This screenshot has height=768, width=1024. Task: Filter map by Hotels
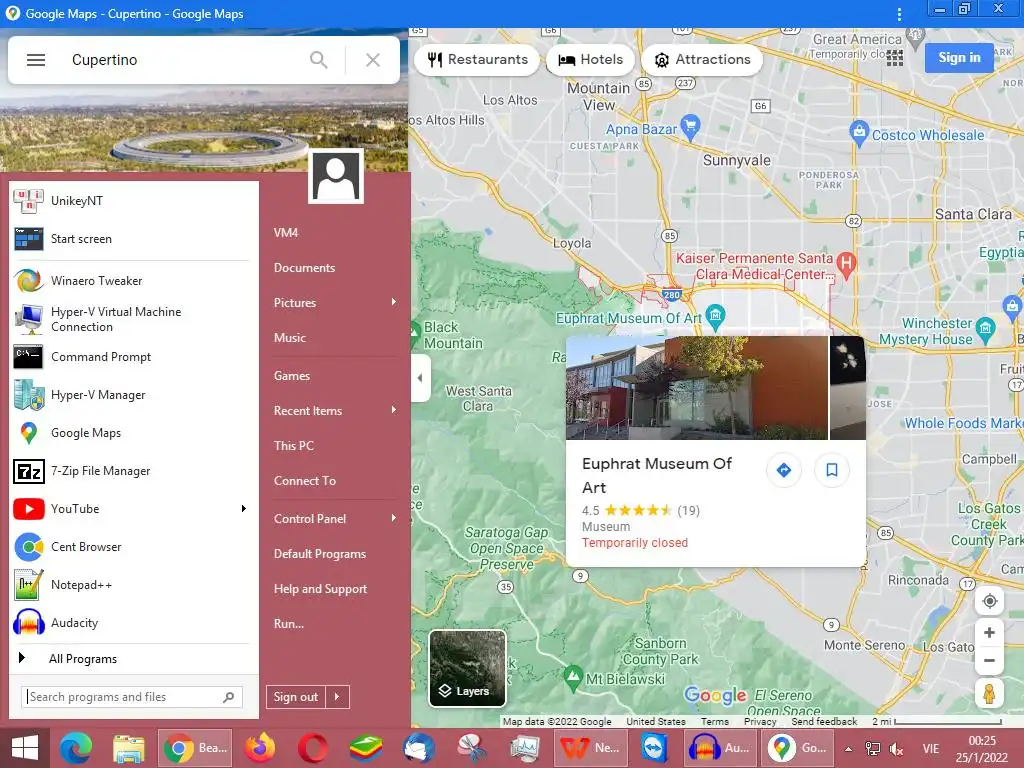590,59
